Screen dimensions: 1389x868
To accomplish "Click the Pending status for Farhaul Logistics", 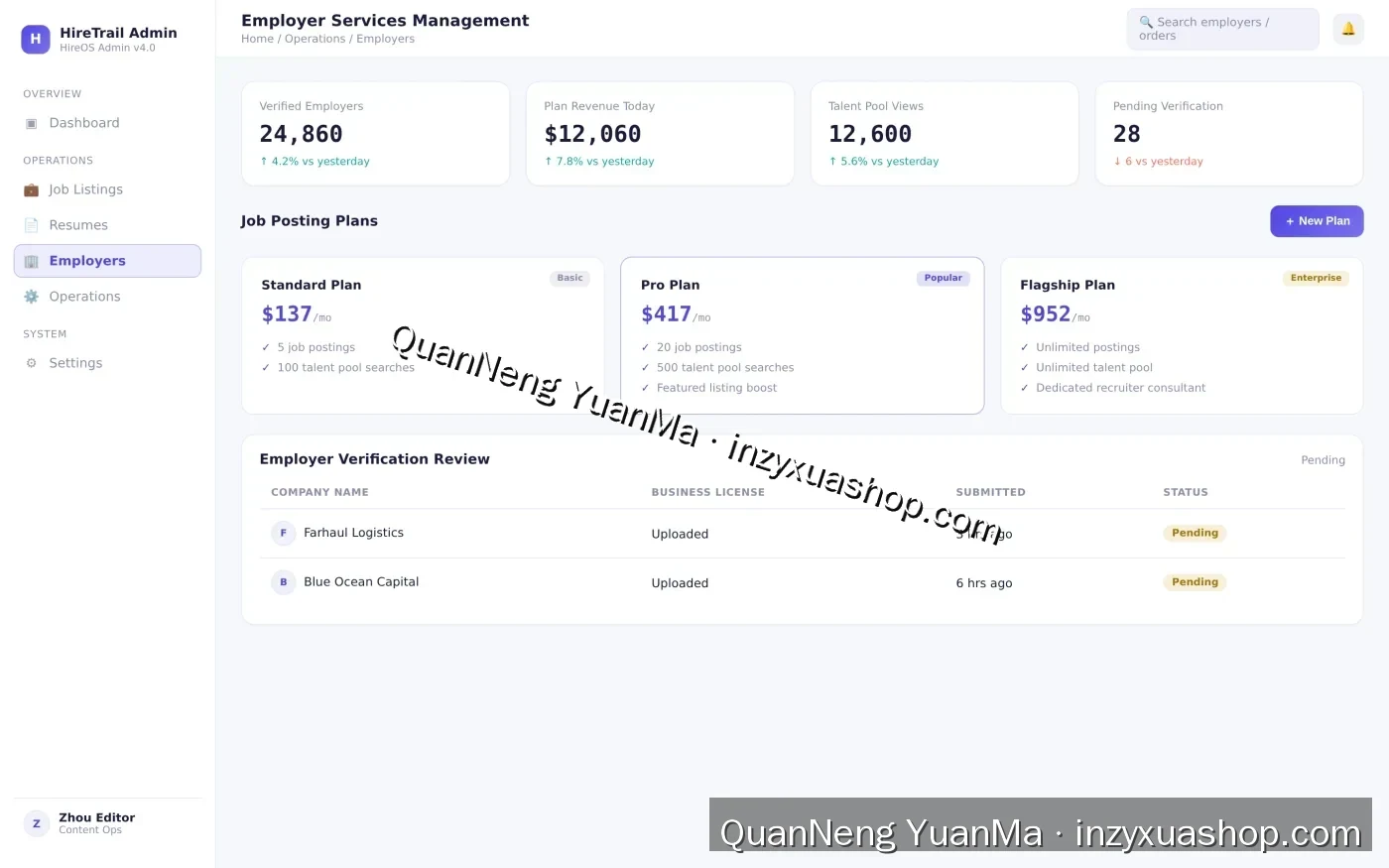I will tap(1195, 534).
